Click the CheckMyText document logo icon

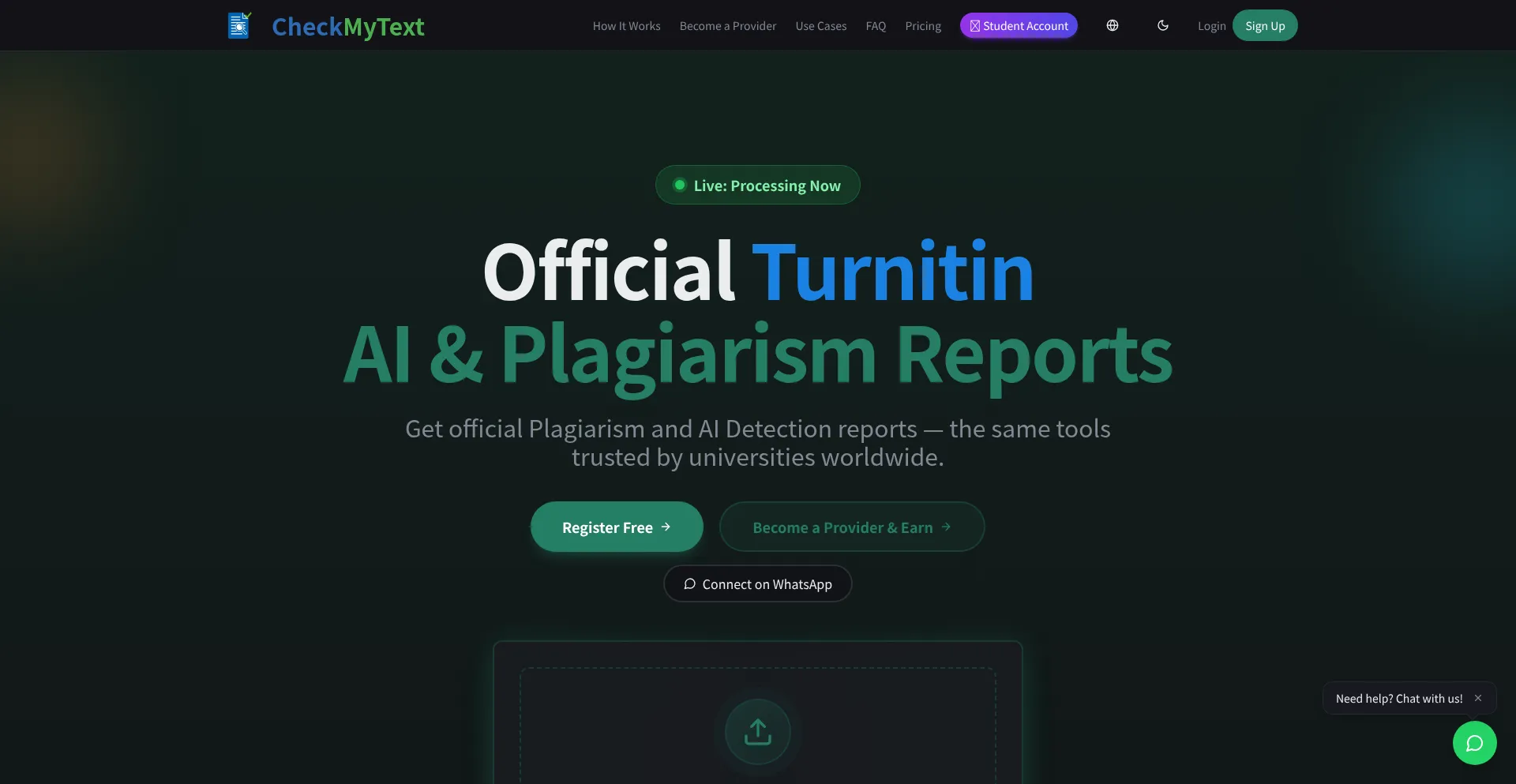tap(239, 25)
